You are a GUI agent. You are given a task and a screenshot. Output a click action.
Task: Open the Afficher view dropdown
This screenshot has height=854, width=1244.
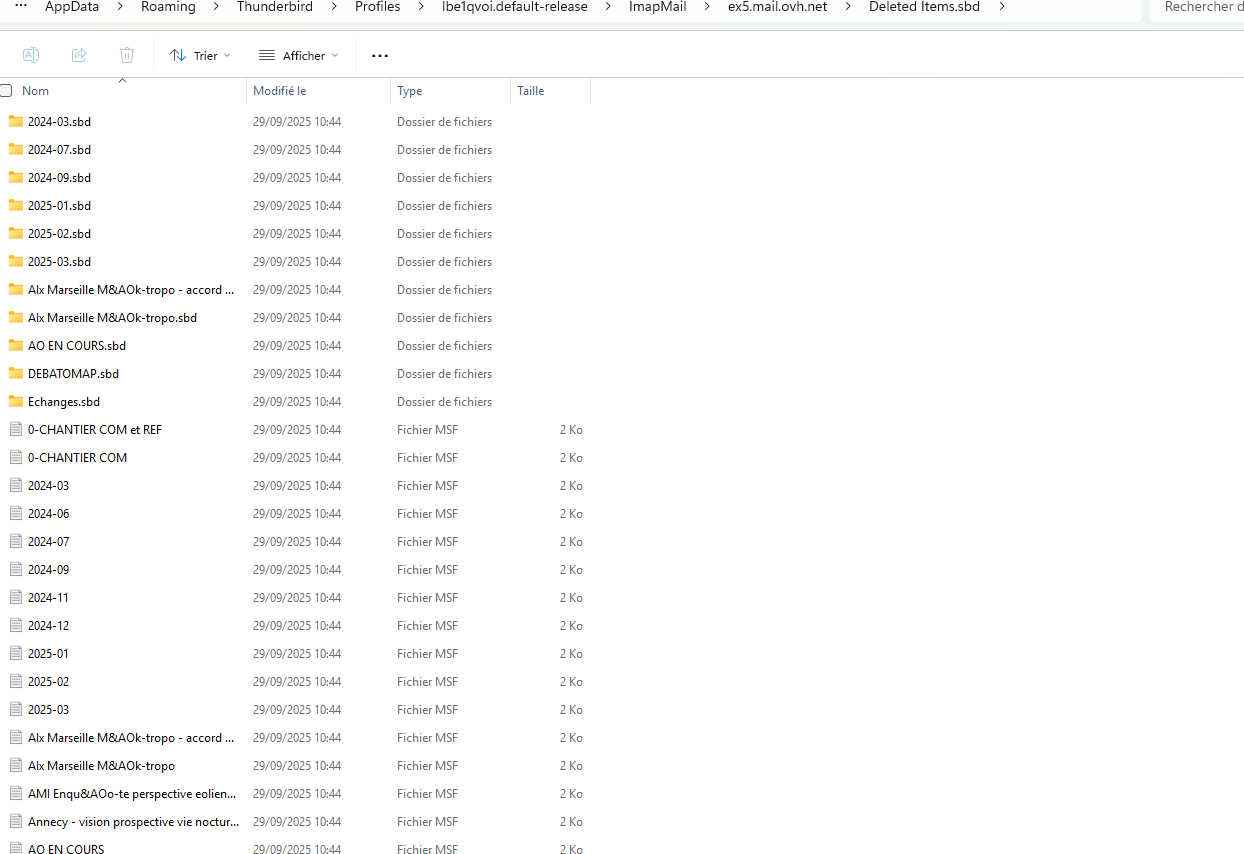click(298, 56)
